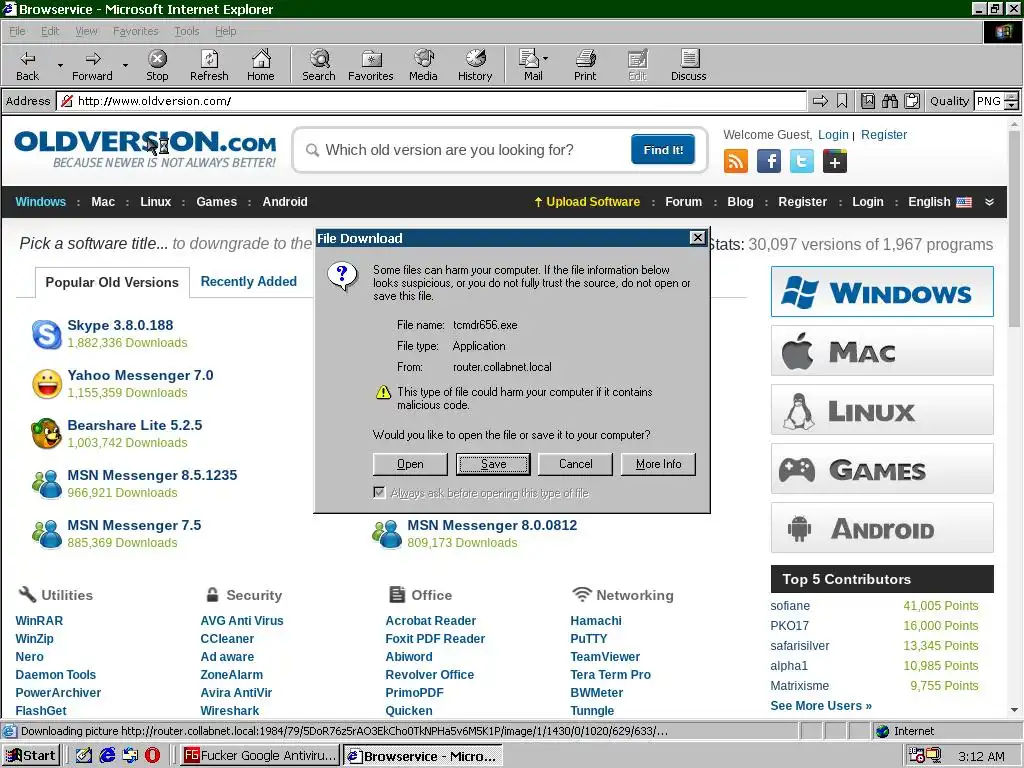The width and height of the screenshot is (1024, 768).
Task: Toggle Always ask before opening checkbox
Action: pos(379,492)
